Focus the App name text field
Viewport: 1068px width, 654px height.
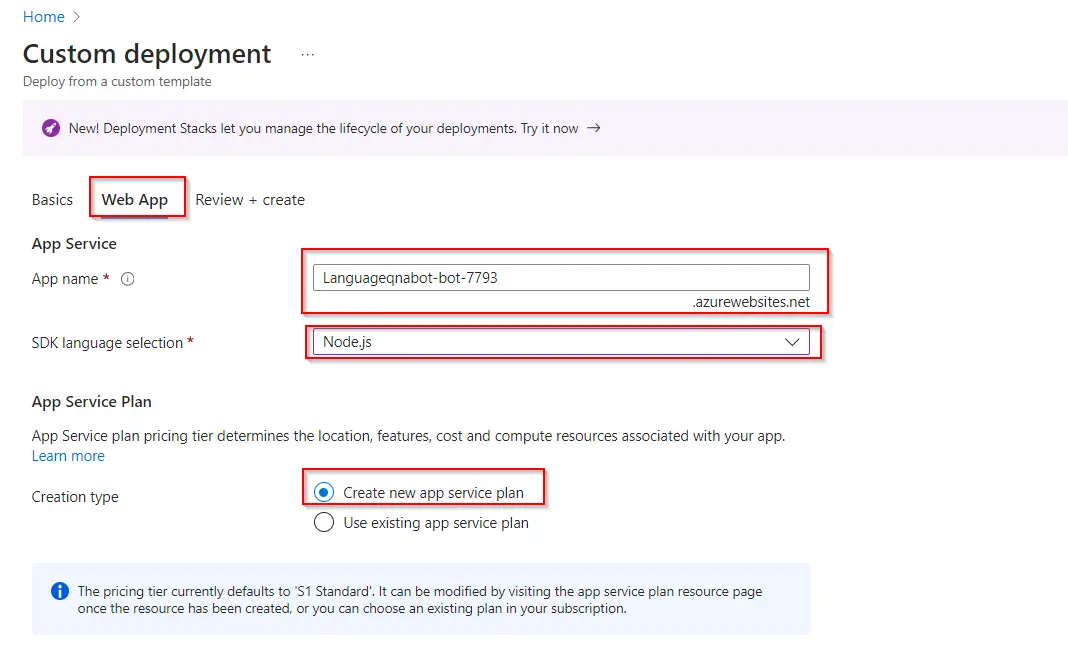pyautogui.click(x=560, y=278)
